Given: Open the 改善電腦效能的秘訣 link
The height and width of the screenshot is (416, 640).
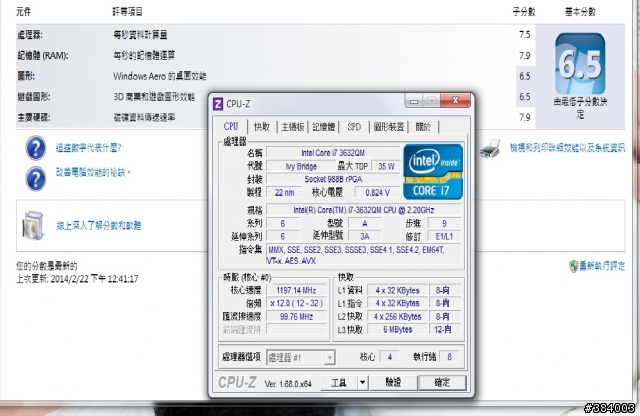Looking at the screenshot, I should pyautogui.click(x=93, y=172).
